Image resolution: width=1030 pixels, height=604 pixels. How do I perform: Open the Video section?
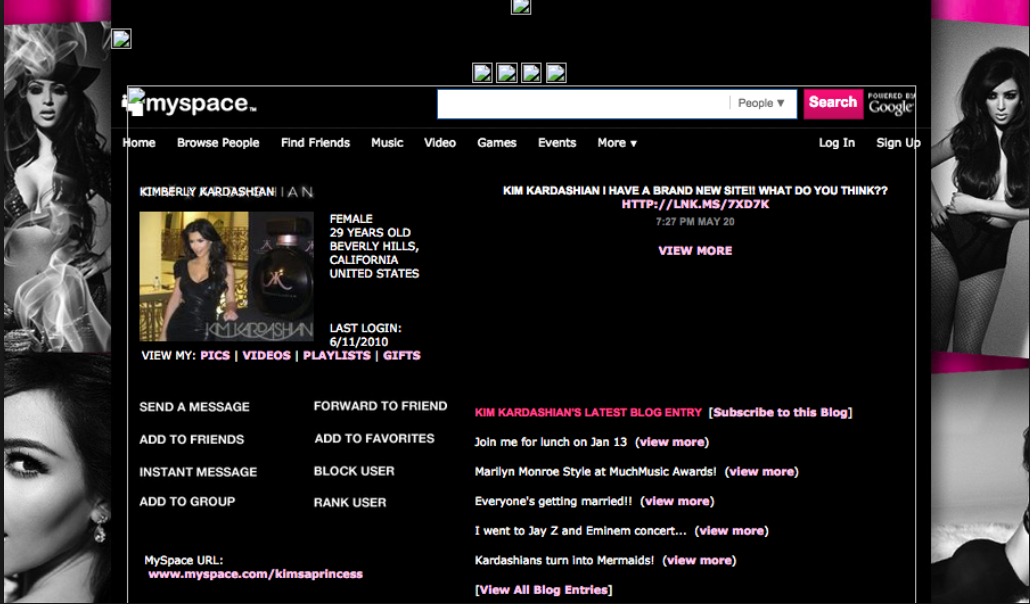coord(439,143)
